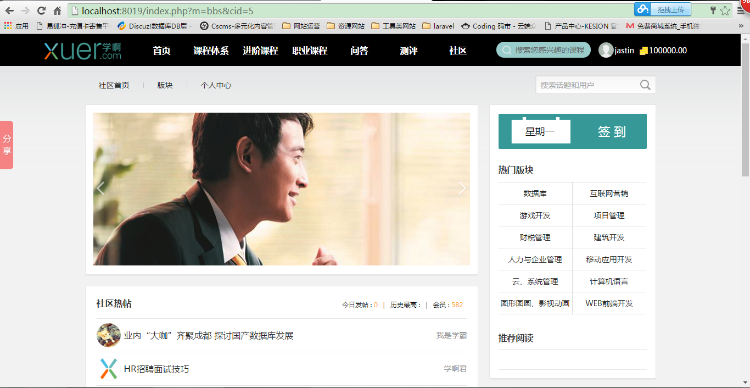750x388 pixels.
Task: Open the Coding bookmark
Action: click(x=498, y=26)
